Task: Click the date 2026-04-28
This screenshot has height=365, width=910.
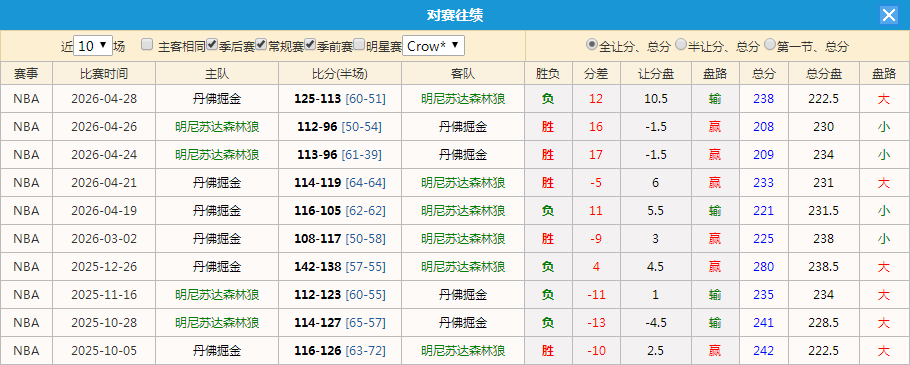Action: click(x=104, y=99)
